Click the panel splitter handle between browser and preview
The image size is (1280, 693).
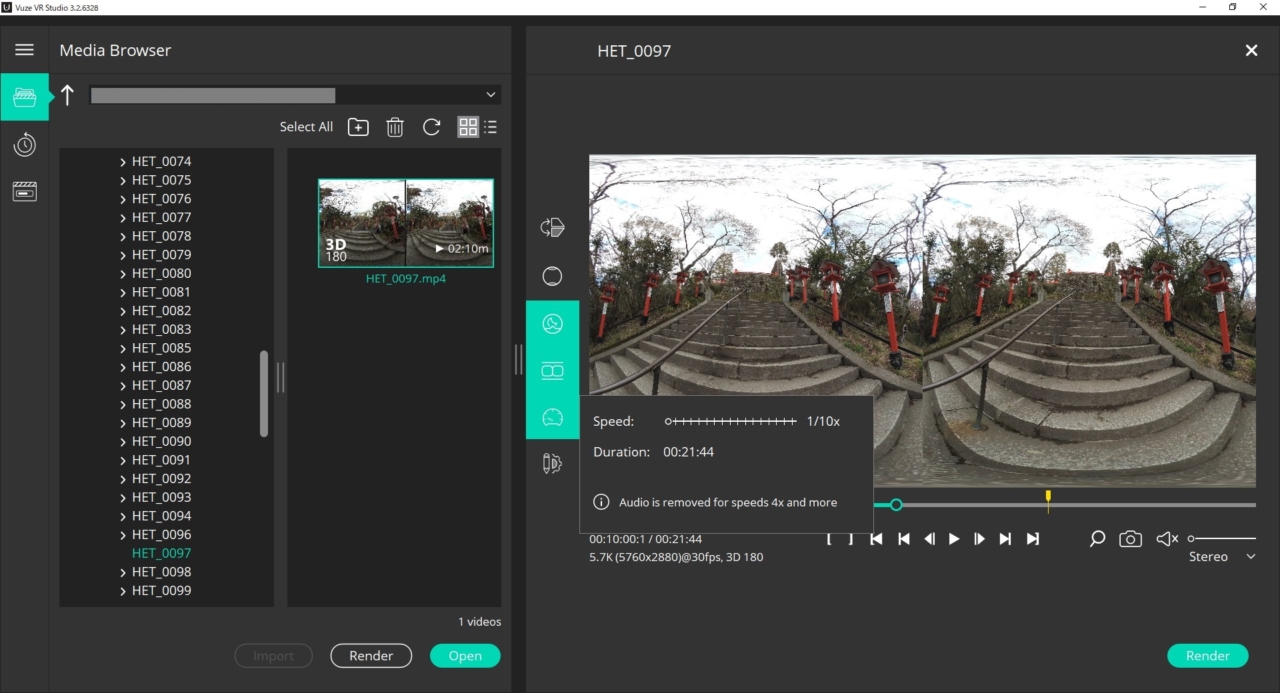518,360
